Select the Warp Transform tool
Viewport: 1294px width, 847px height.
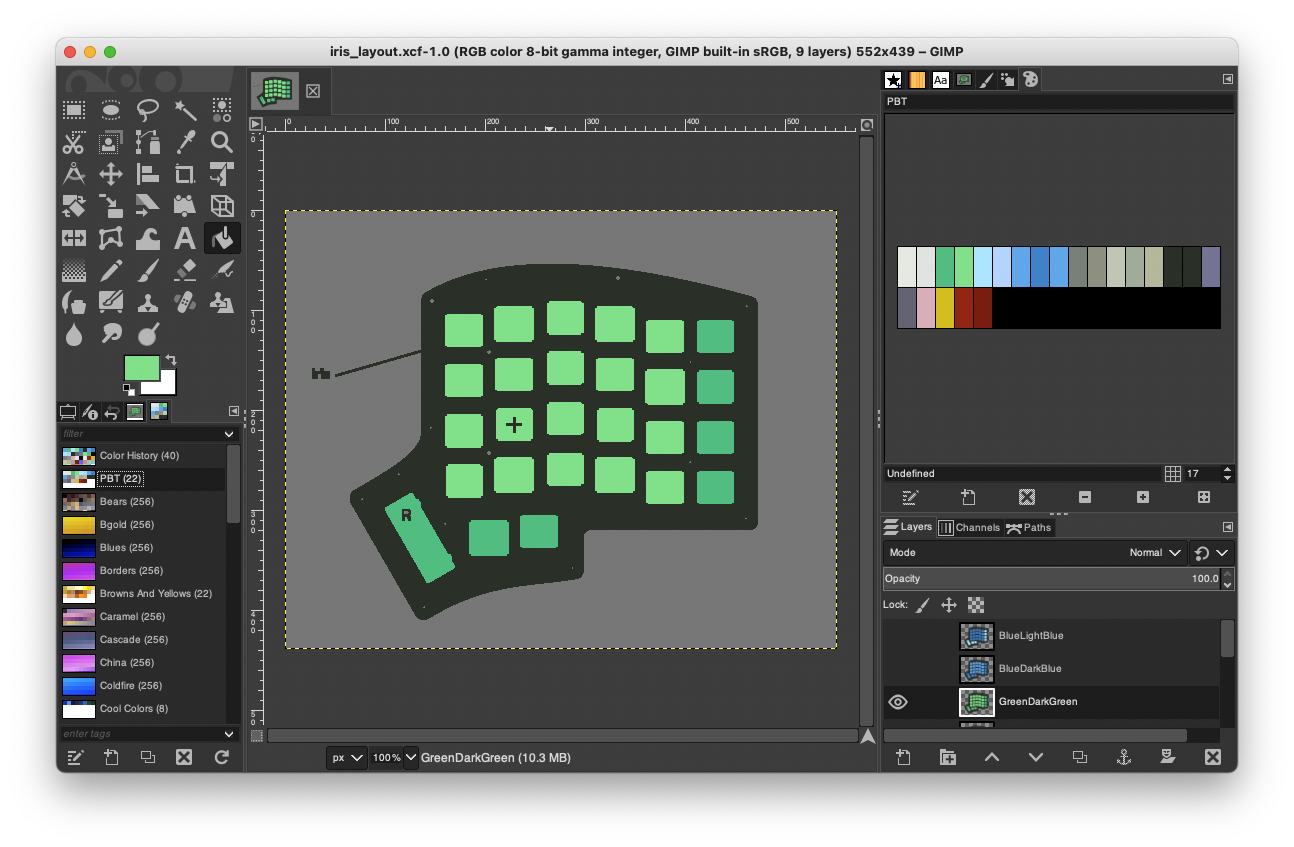coord(148,238)
